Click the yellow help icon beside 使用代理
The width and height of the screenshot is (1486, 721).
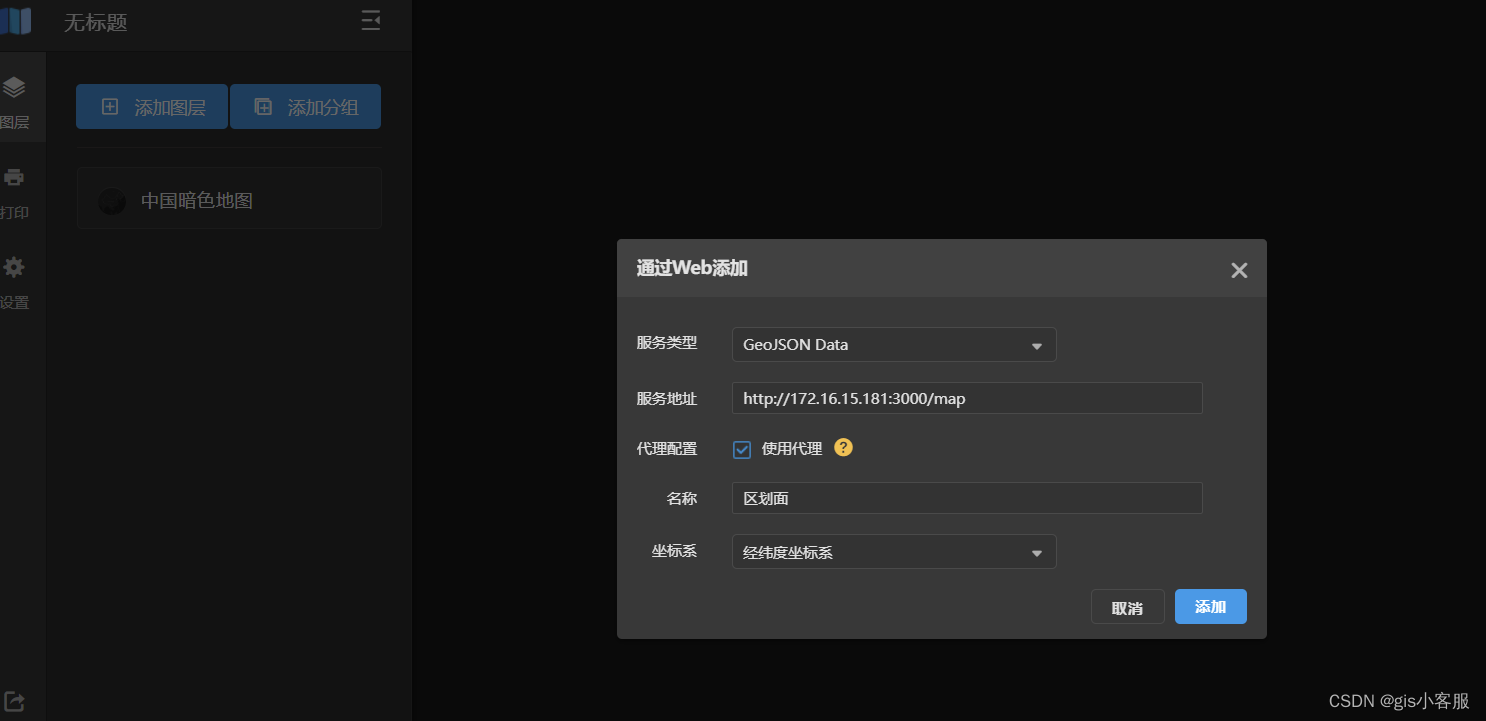tap(844, 448)
